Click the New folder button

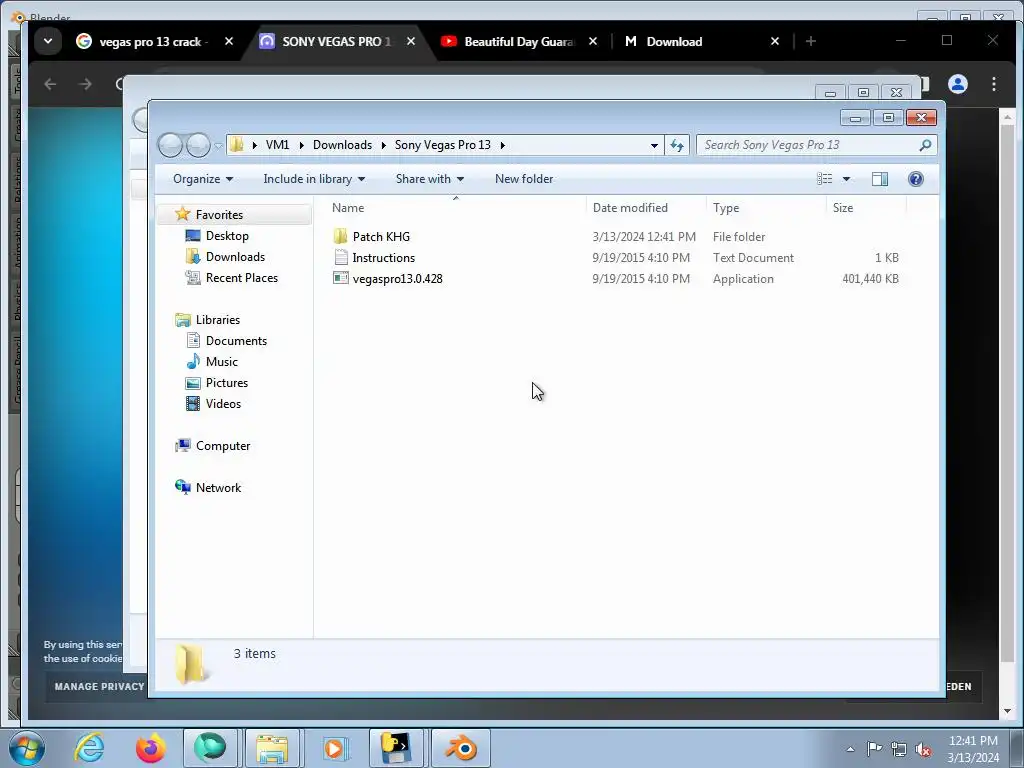click(x=524, y=179)
